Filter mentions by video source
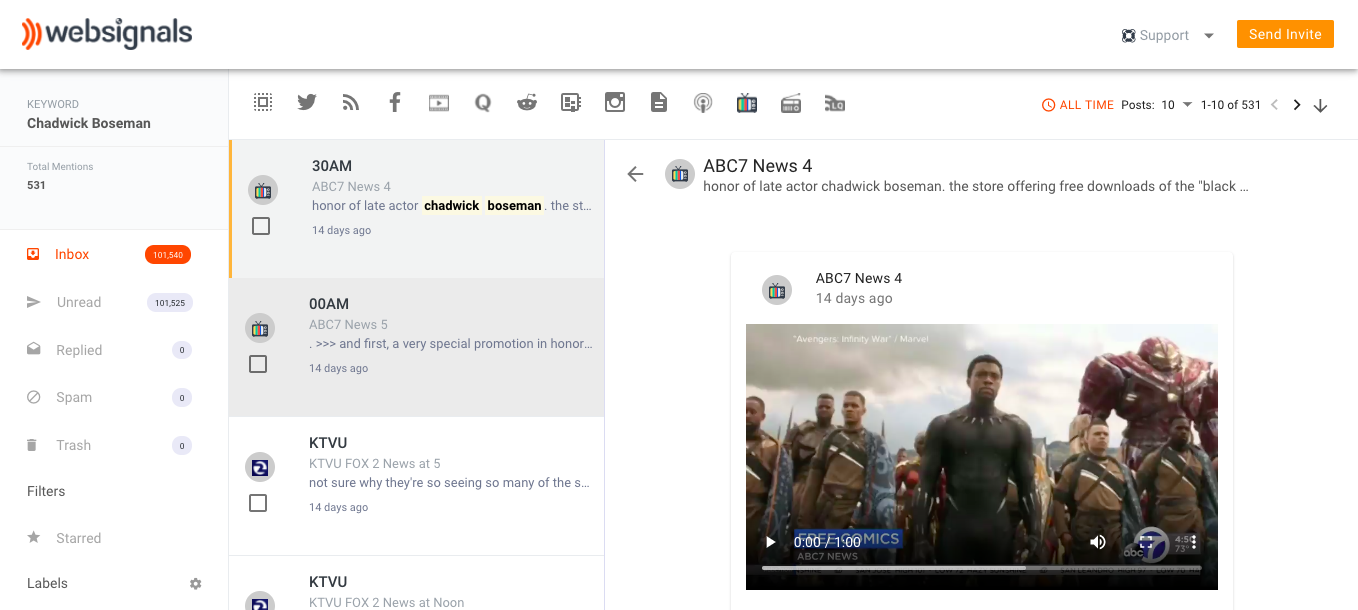The height and width of the screenshot is (610, 1358). coord(439,102)
